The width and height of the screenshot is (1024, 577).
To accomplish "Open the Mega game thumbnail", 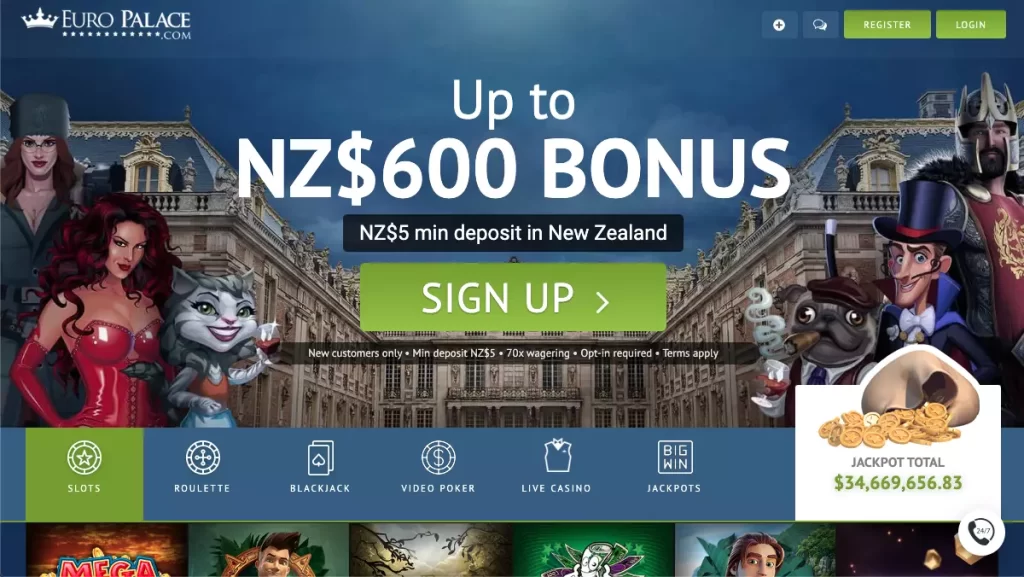I will tap(107, 550).
